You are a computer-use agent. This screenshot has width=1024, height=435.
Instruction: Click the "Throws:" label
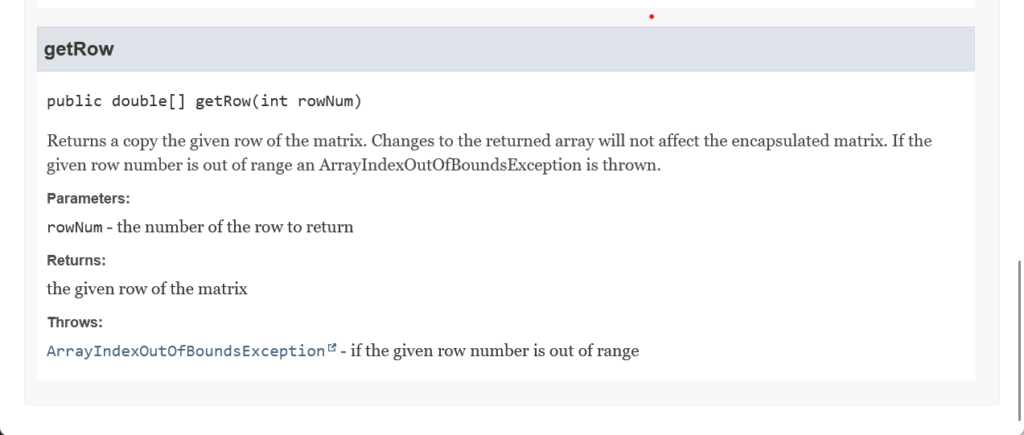click(75, 323)
